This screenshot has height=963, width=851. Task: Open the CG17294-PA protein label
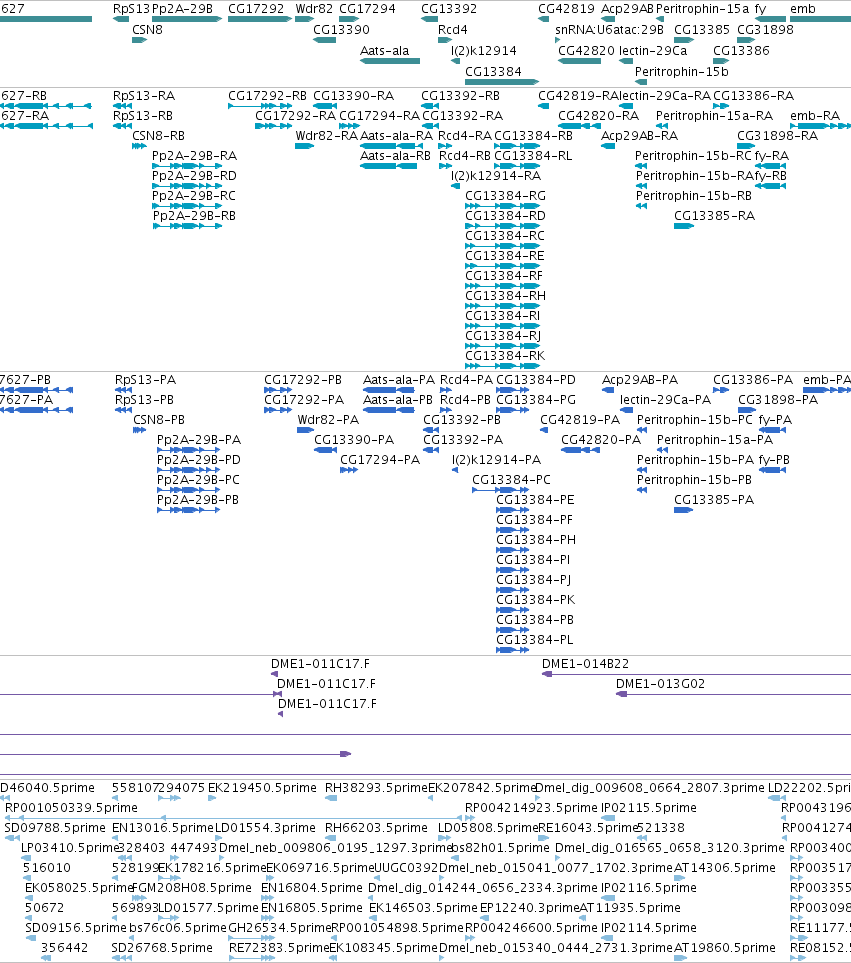click(380, 460)
